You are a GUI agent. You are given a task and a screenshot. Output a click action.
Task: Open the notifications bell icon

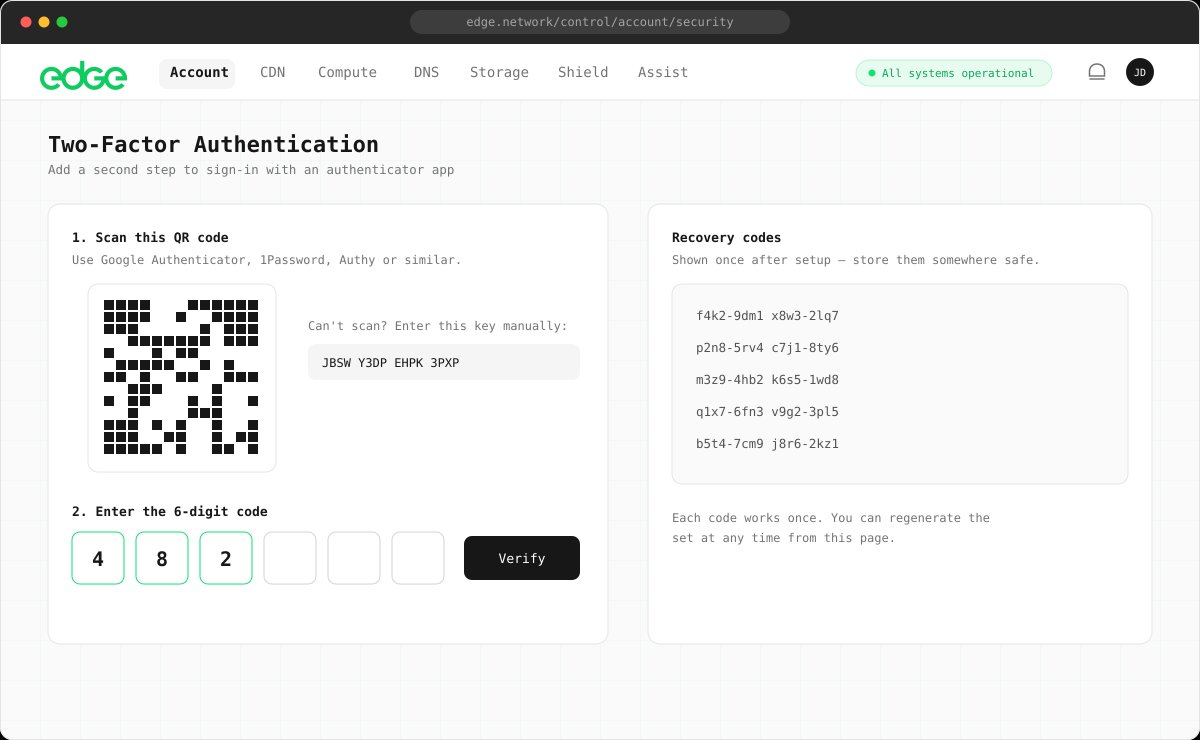click(1097, 72)
